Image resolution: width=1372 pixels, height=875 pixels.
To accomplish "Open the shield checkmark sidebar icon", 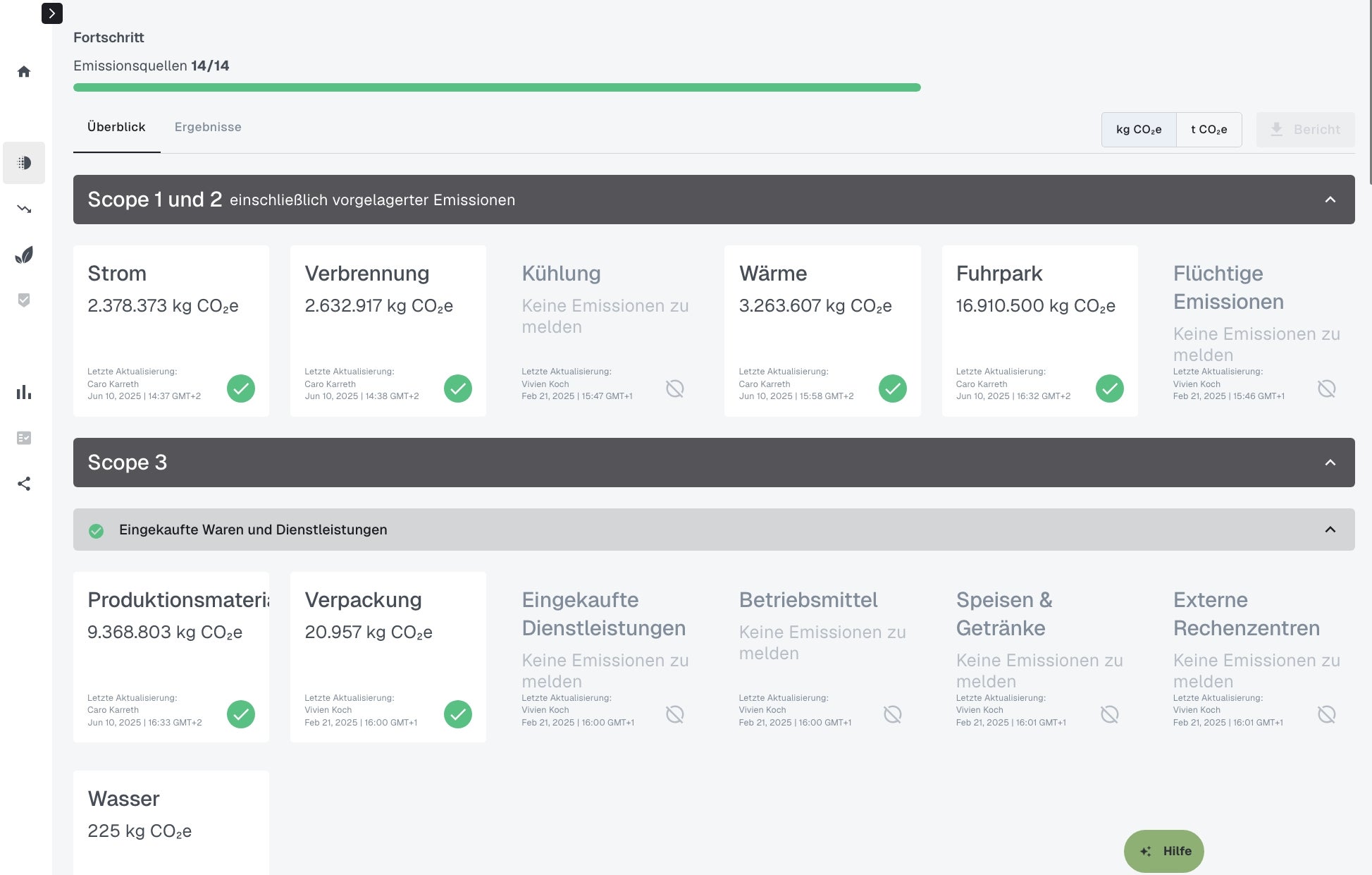I will (24, 300).
